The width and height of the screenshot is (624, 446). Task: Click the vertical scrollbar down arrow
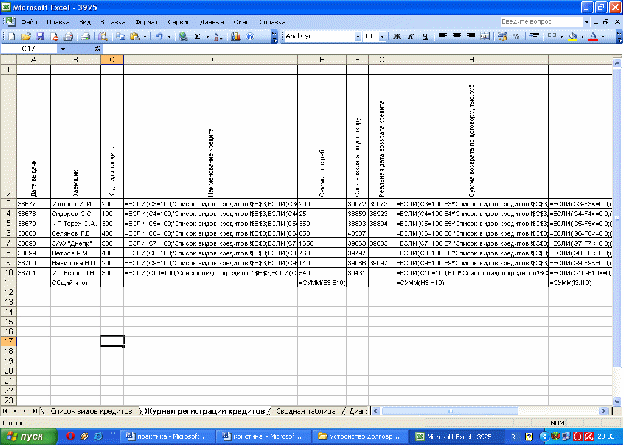[x=617, y=401]
